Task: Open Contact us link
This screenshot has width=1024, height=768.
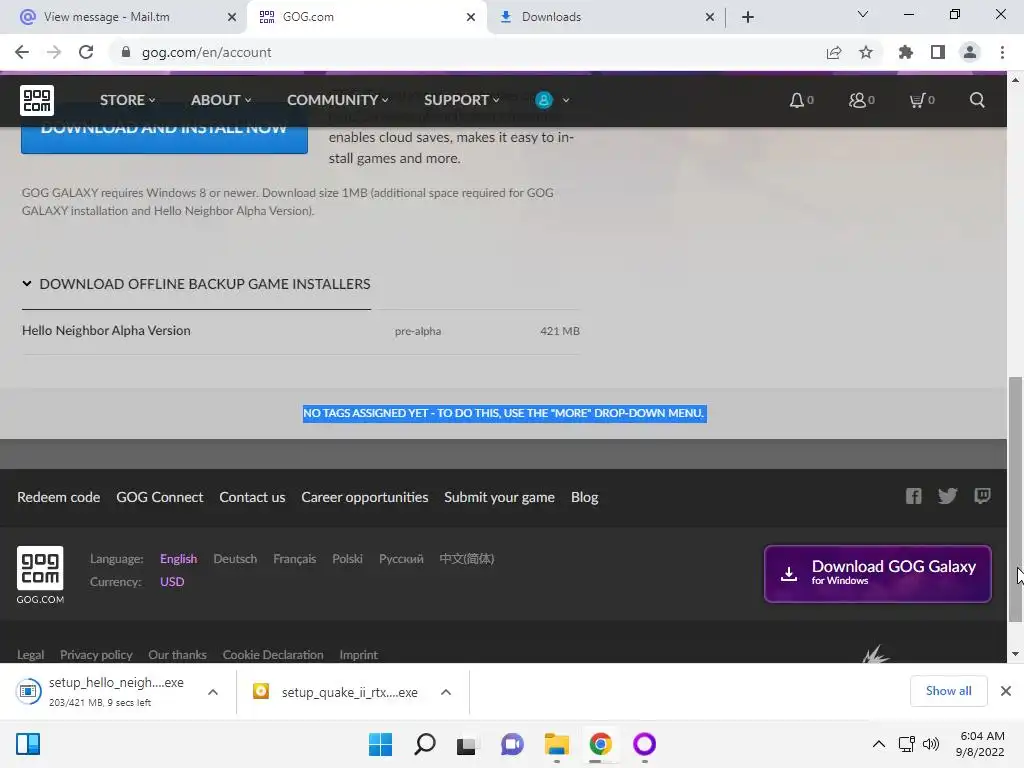Action: [252, 497]
